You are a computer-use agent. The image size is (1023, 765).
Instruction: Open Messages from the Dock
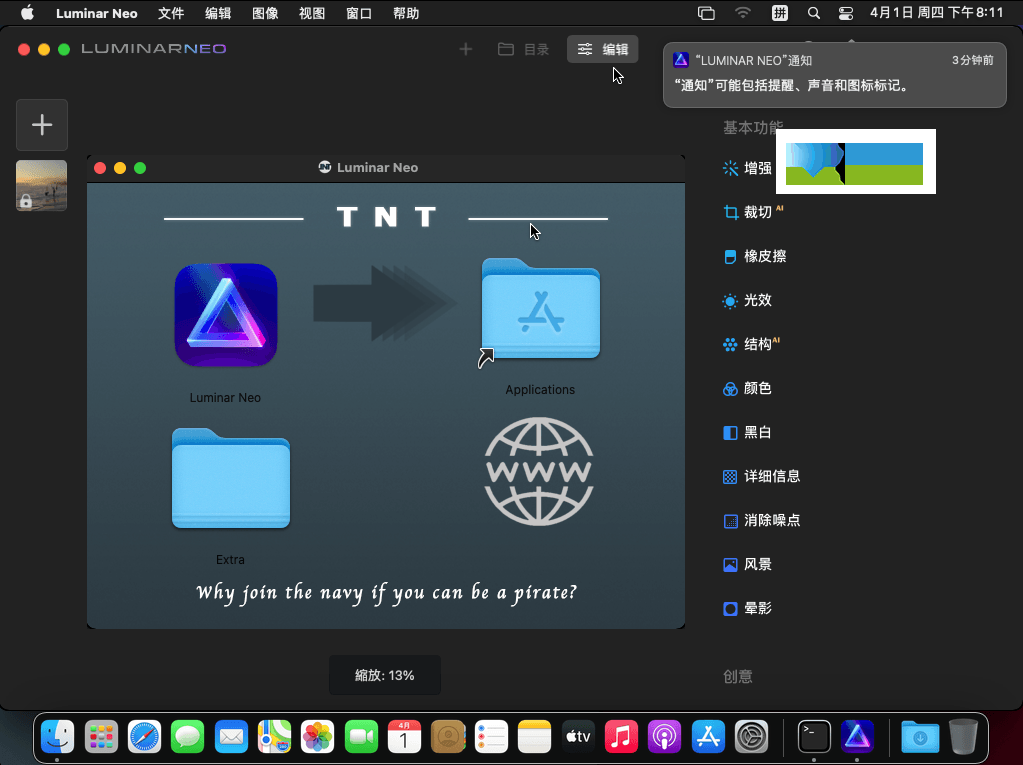[x=188, y=737]
